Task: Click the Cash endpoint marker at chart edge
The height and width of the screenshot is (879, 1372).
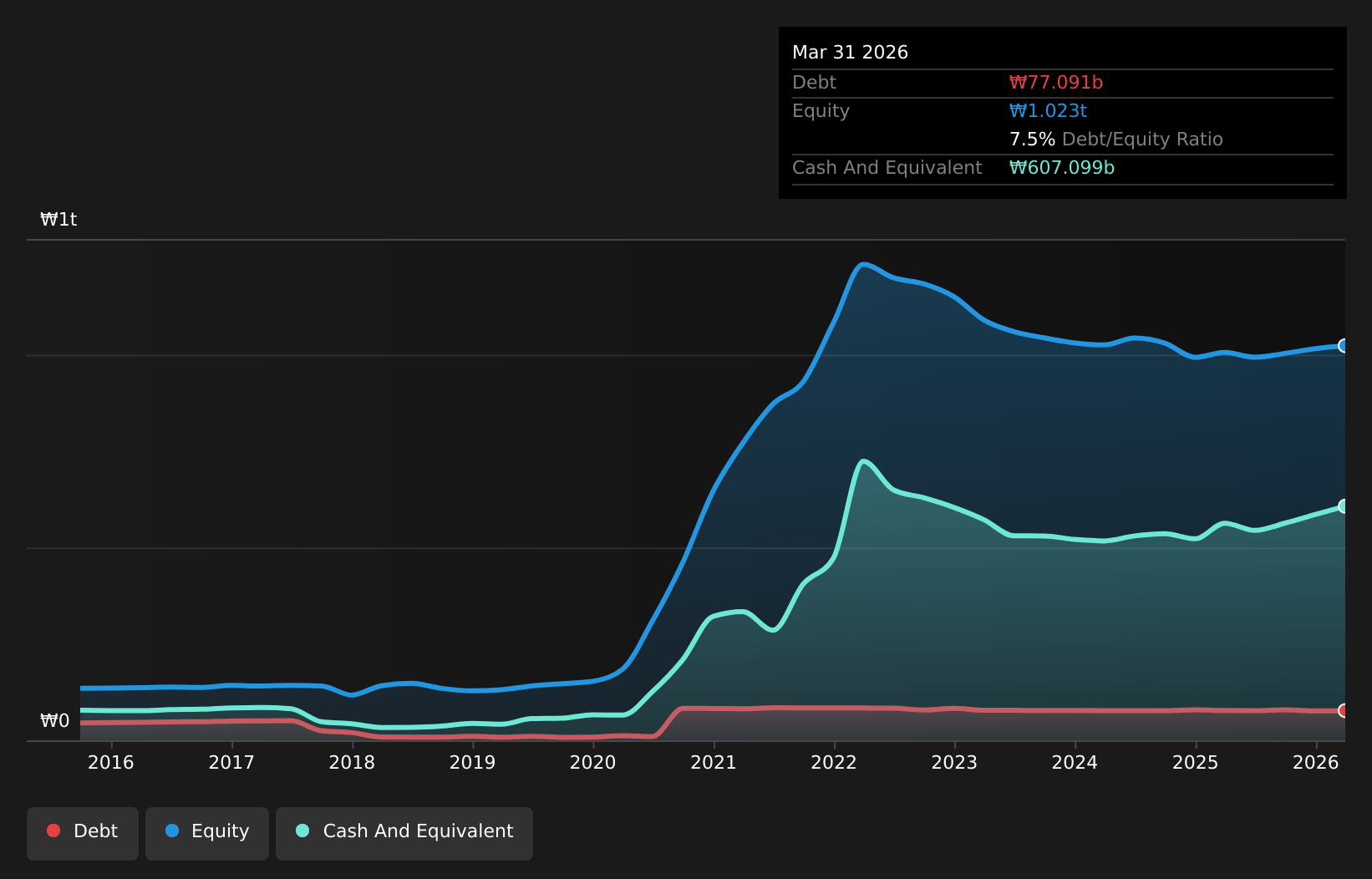Action: pos(1344,506)
